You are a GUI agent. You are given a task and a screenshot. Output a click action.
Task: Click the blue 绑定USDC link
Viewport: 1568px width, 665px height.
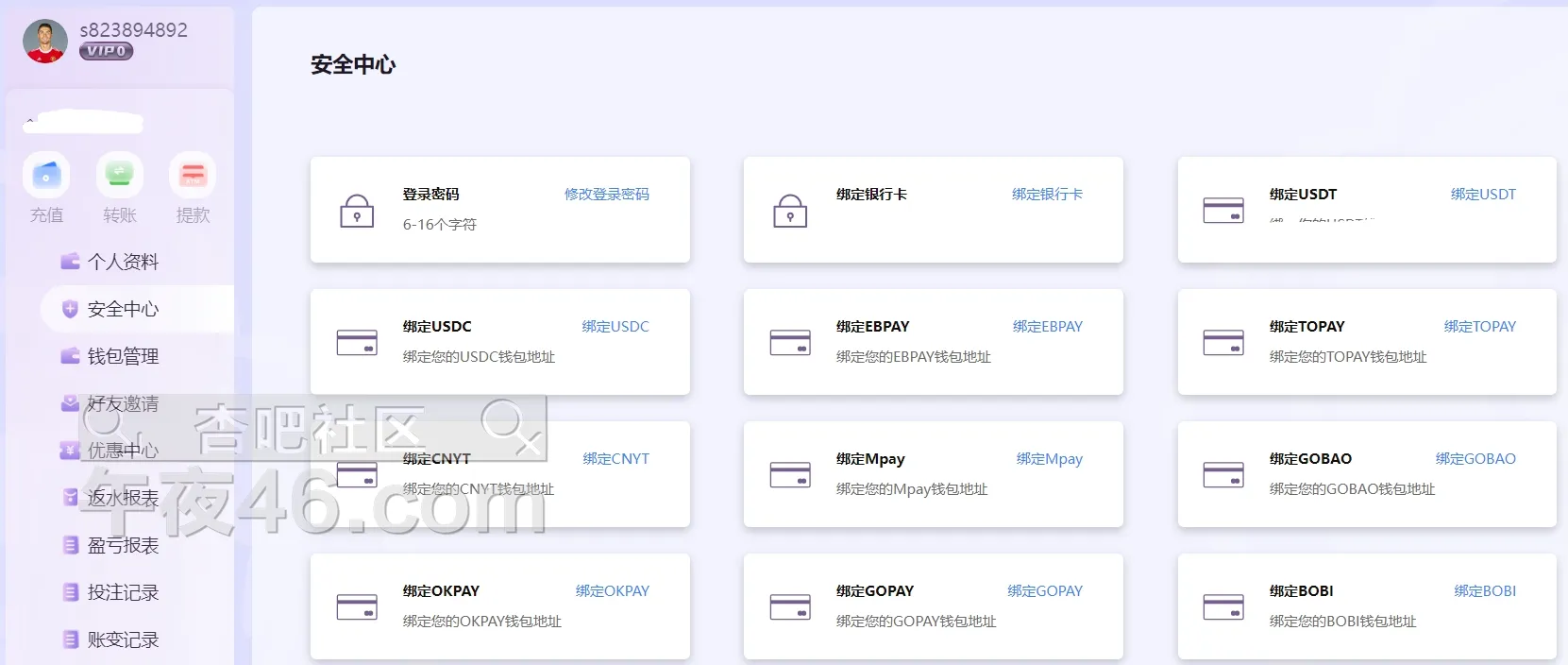pyautogui.click(x=615, y=326)
